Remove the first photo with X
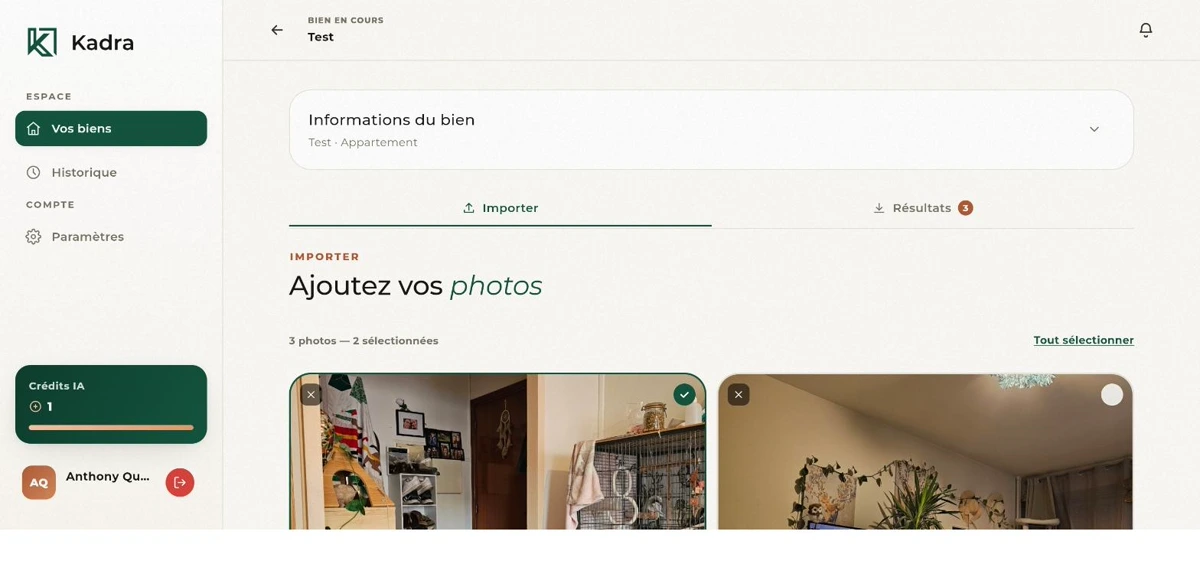1200x577 pixels. pyautogui.click(x=311, y=395)
